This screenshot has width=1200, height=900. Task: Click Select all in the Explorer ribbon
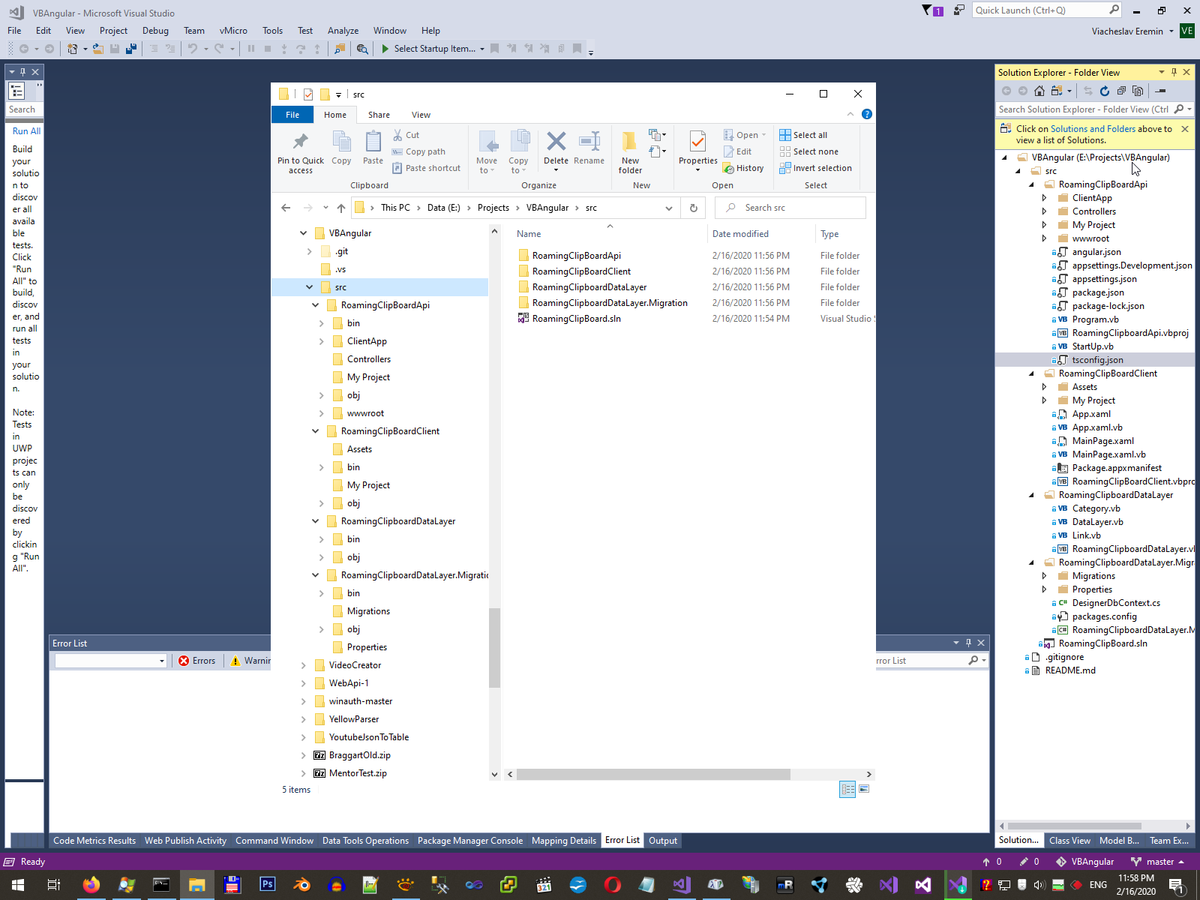pyautogui.click(x=803, y=135)
